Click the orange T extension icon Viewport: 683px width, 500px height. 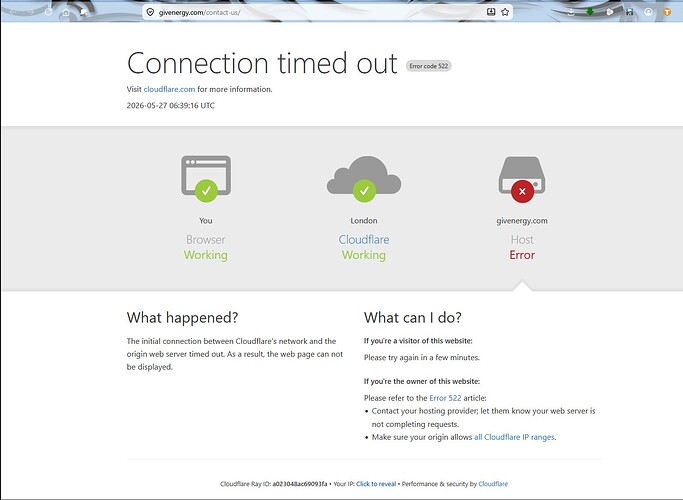point(667,12)
